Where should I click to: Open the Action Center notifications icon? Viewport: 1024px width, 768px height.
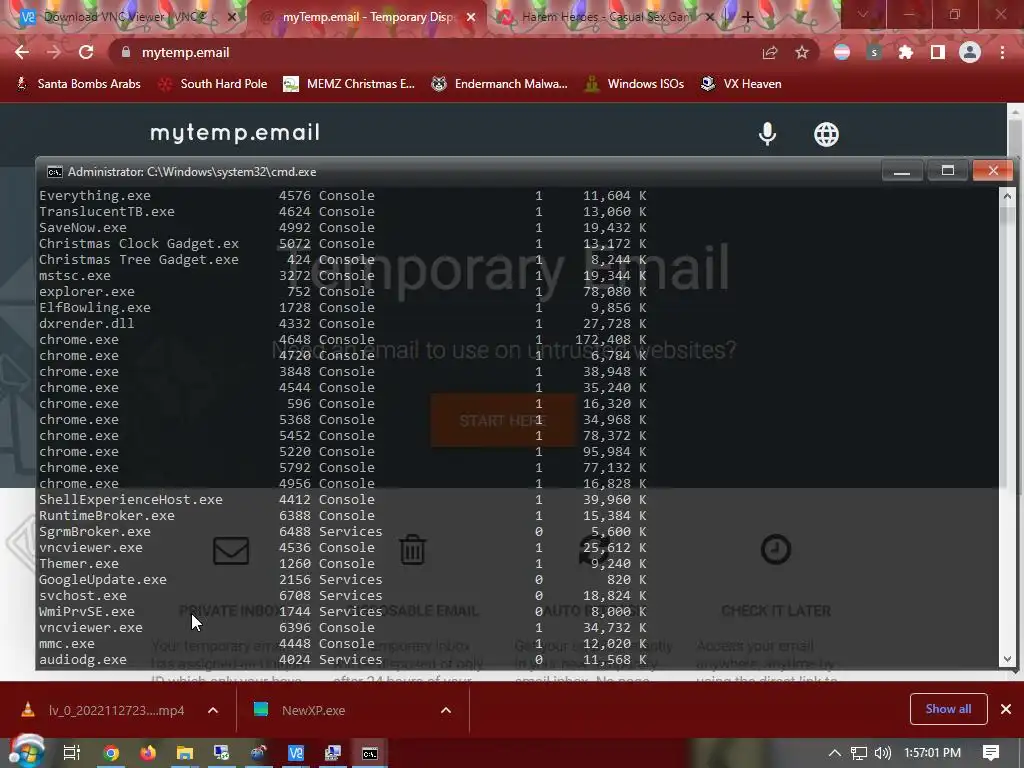(x=991, y=753)
